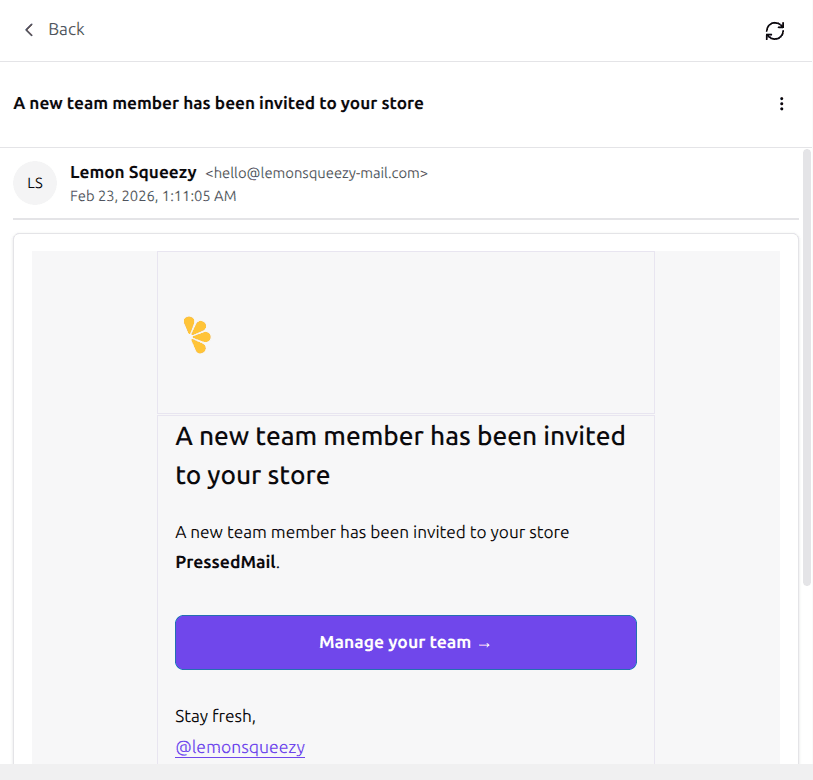Click the hello@lemonsqueezy-mail.com sender address
813x780 pixels.
coord(316,173)
